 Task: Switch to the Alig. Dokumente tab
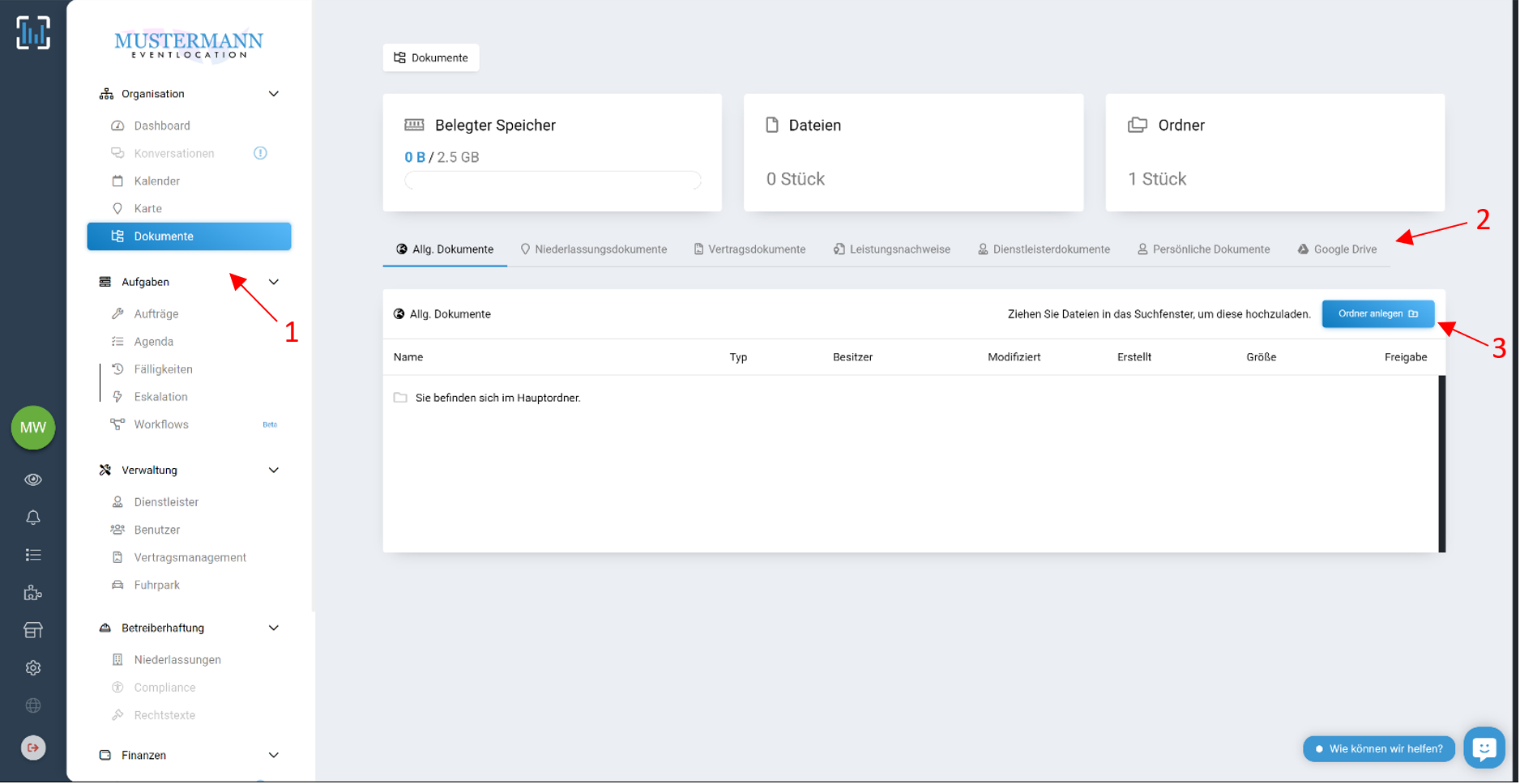pos(445,249)
